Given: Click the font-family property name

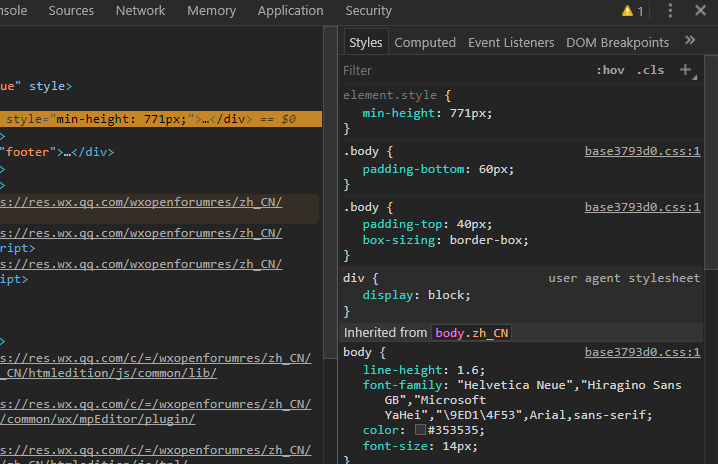Looking at the screenshot, I should [403, 385].
